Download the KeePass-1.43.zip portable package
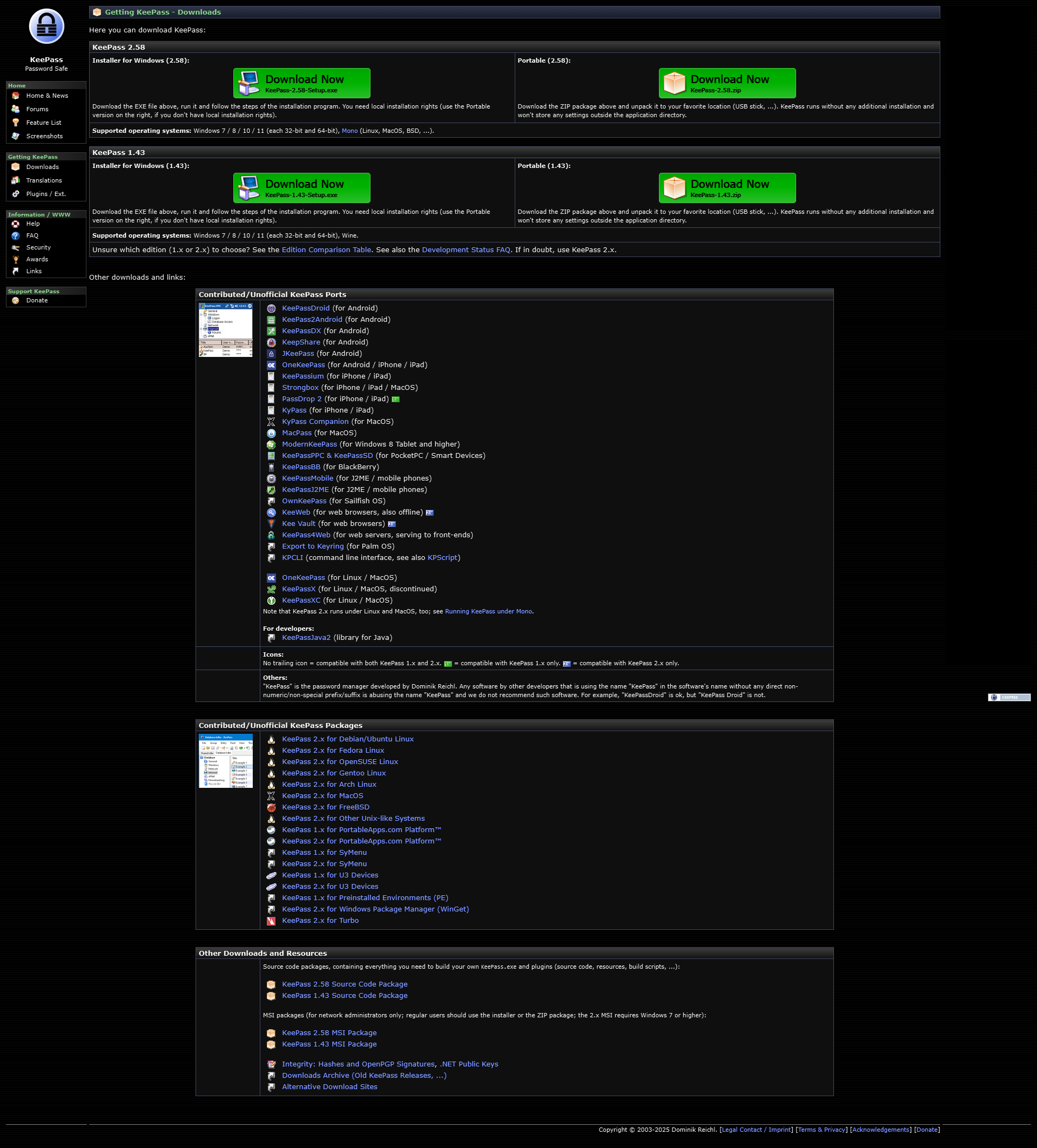The height and width of the screenshot is (1148, 1037). coord(726,188)
